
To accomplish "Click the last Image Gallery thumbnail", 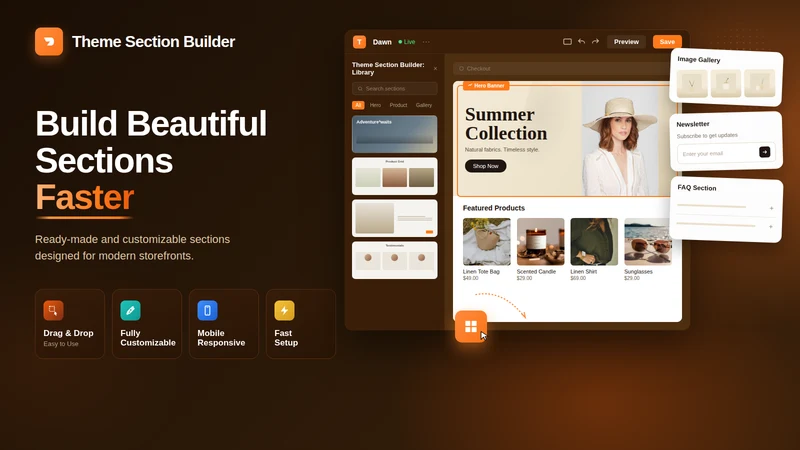I will 759,83.
